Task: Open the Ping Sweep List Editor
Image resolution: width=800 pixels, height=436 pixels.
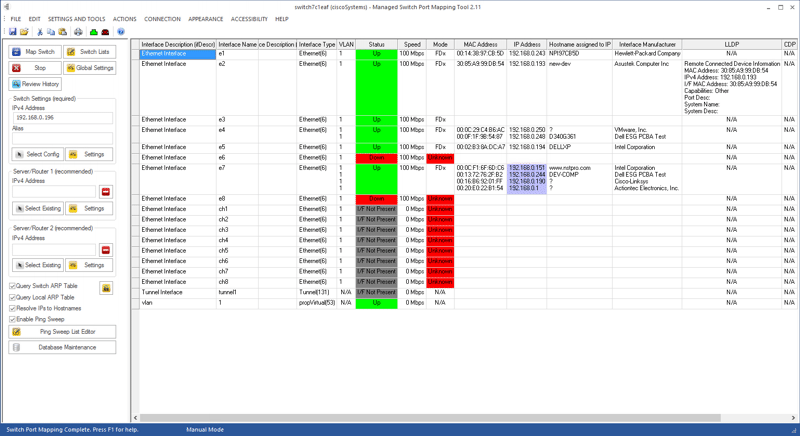Action: (62, 331)
